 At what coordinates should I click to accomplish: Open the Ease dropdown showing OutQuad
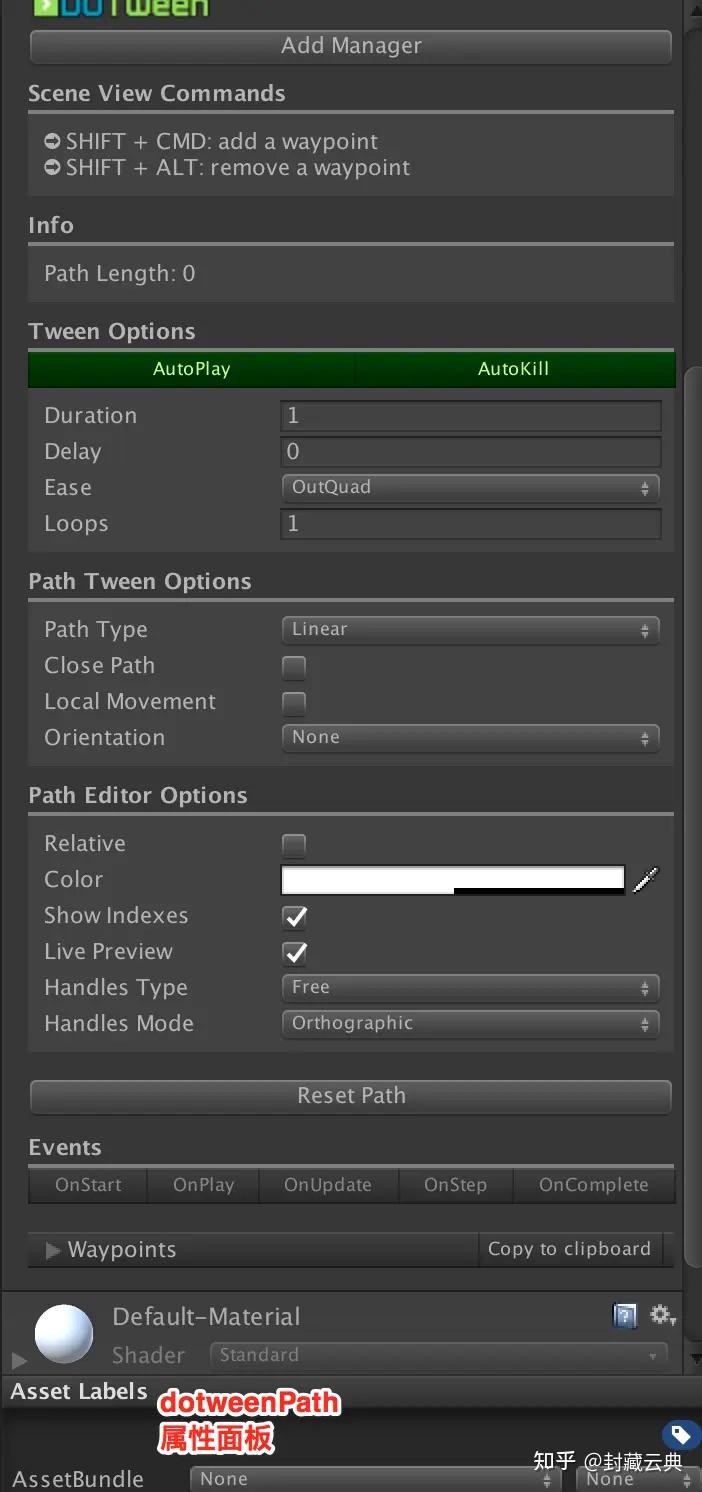[x=470, y=488]
